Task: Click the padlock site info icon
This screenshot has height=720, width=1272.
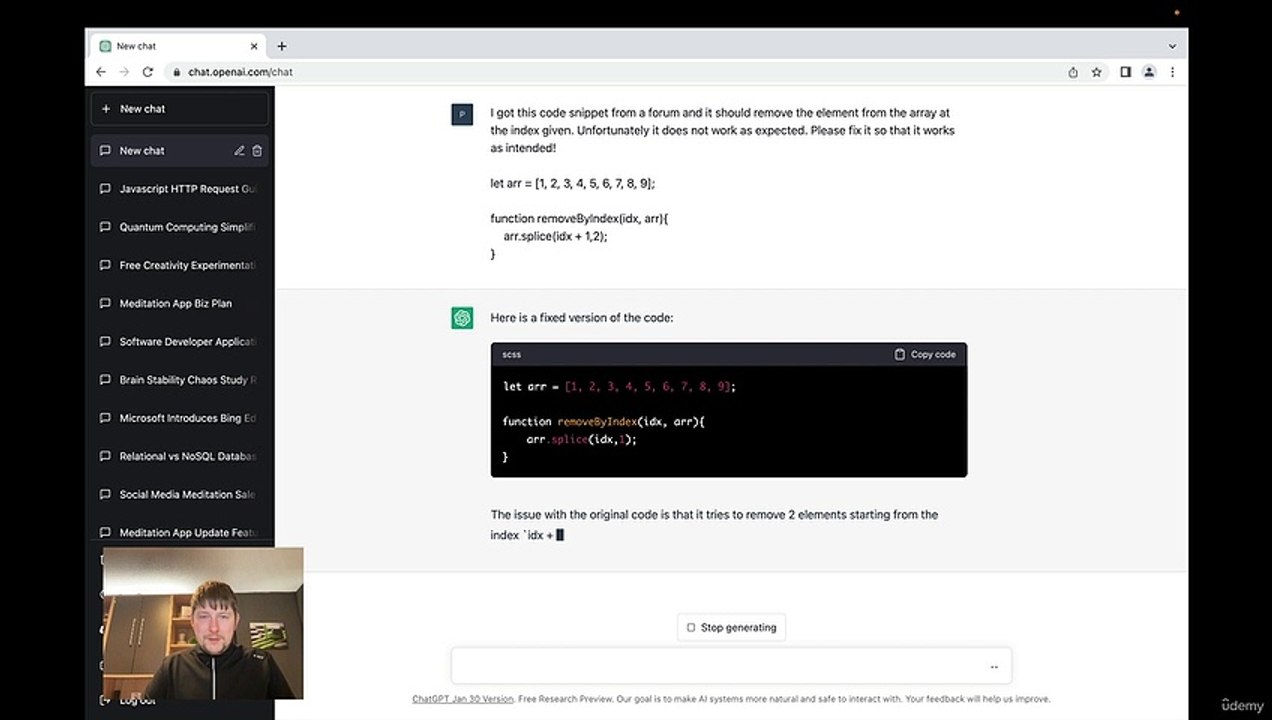Action: [x=177, y=72]
